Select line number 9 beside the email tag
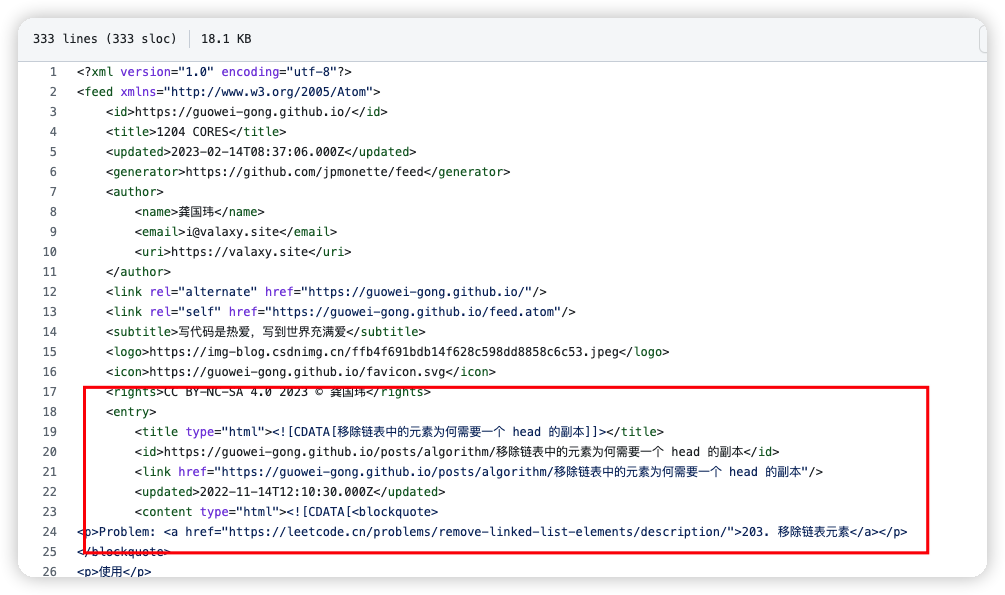 (53, 231)
